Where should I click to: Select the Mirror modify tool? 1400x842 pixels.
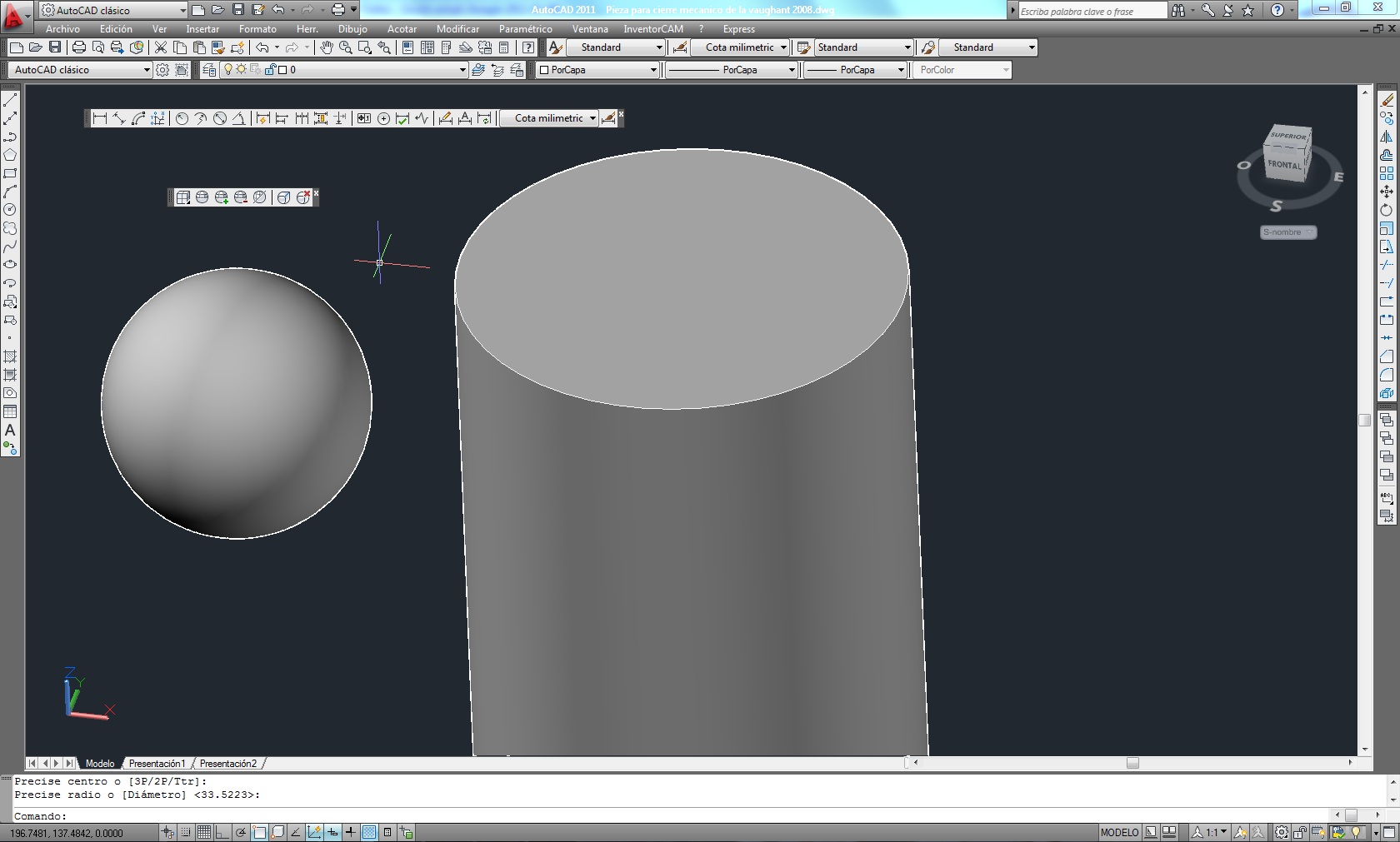1387,137
